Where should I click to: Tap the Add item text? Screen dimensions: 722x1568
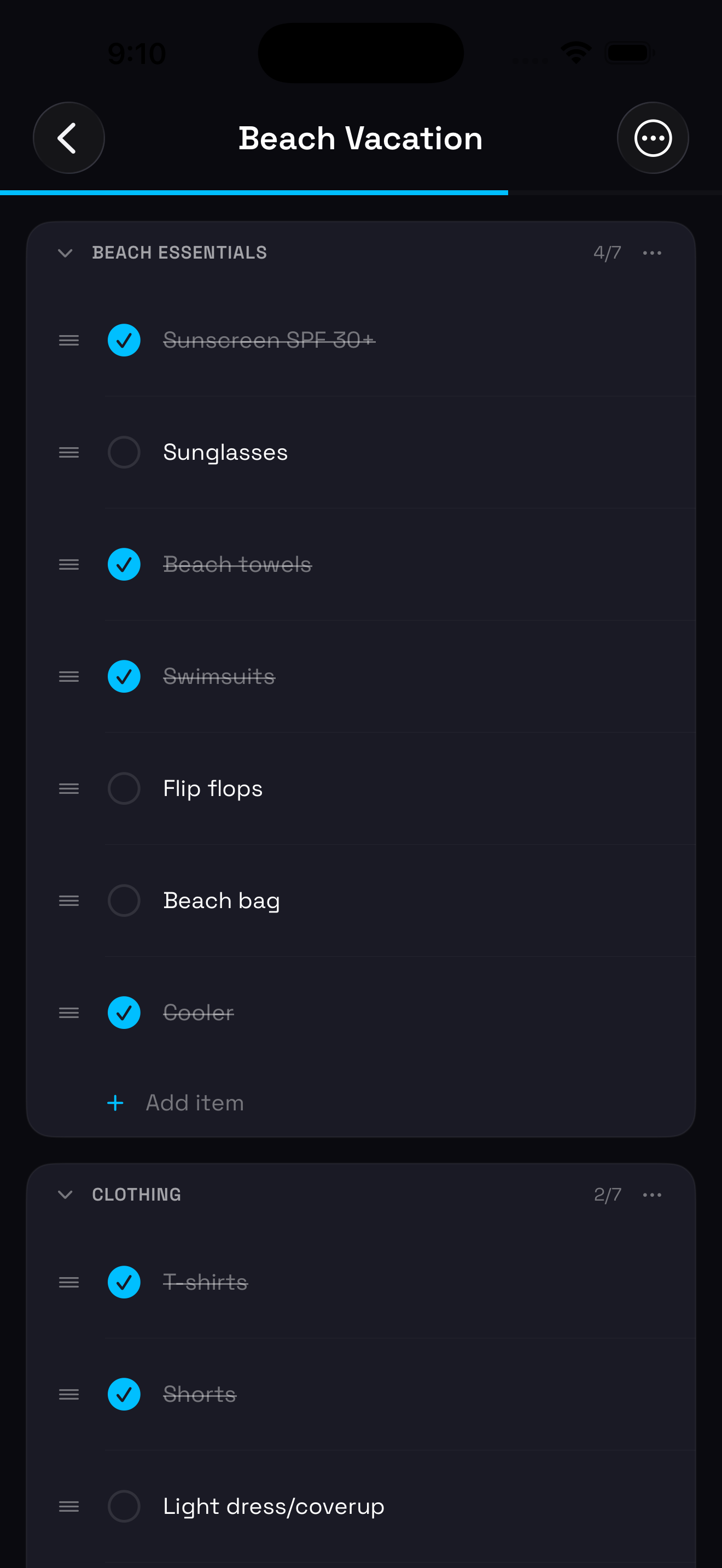(195, 1103)
